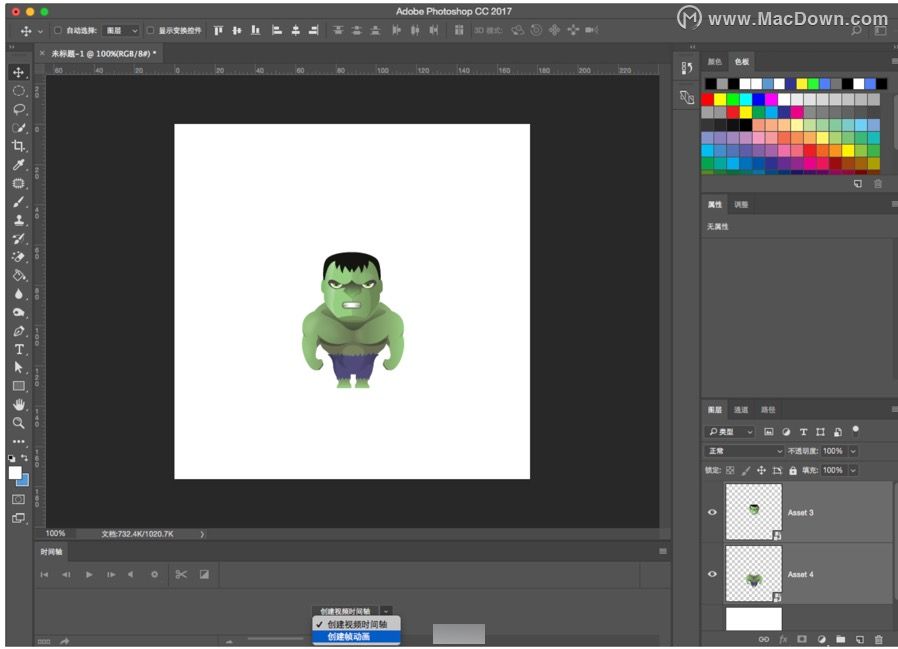Open the 正常 blend mode dropdown
The image size is (898, 649).
click(743, 451)
